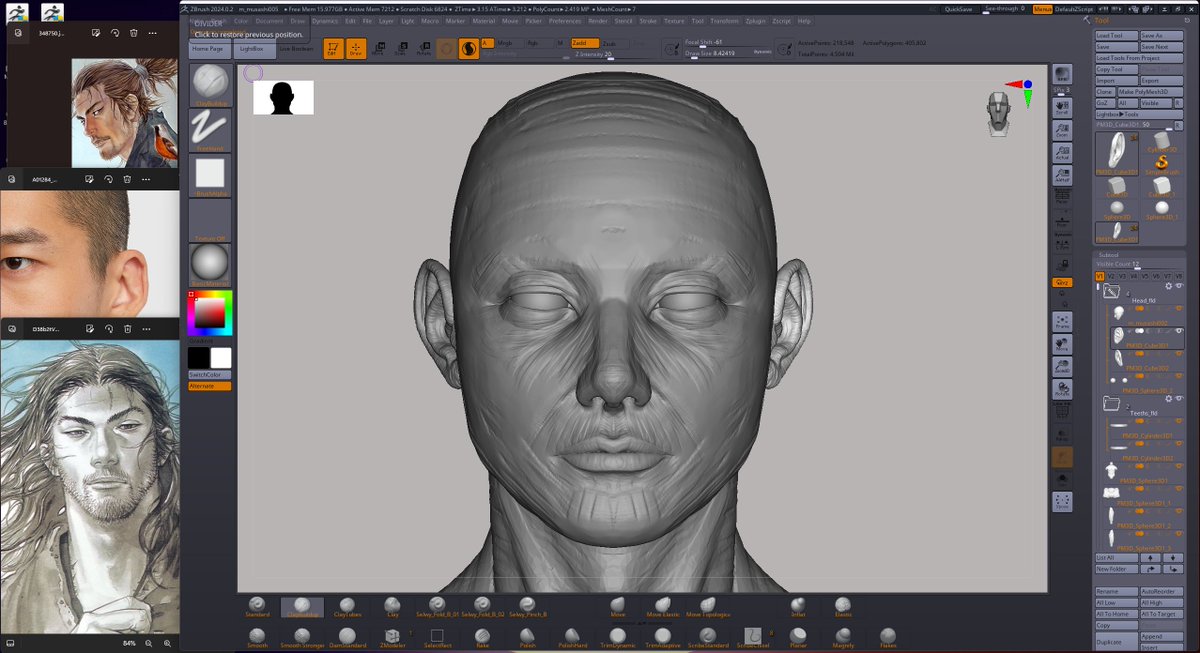Select the ClayTubes brush
The width and height of the screenshot is (1200, 653).
[x=347, y=607]
